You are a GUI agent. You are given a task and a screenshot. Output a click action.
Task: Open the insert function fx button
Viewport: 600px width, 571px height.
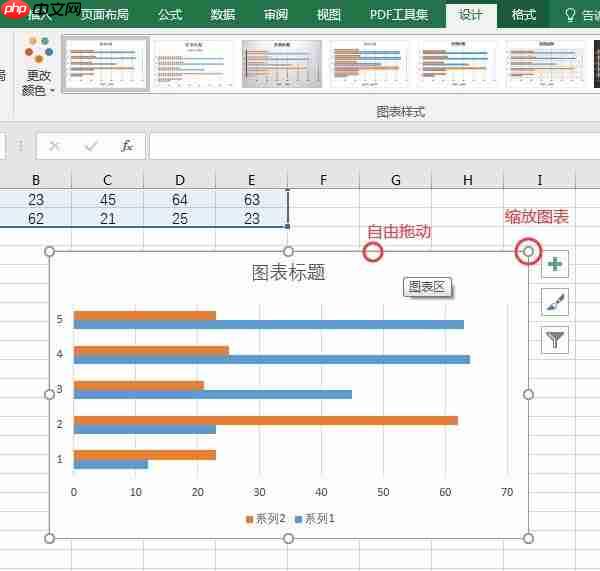[127, 146]
